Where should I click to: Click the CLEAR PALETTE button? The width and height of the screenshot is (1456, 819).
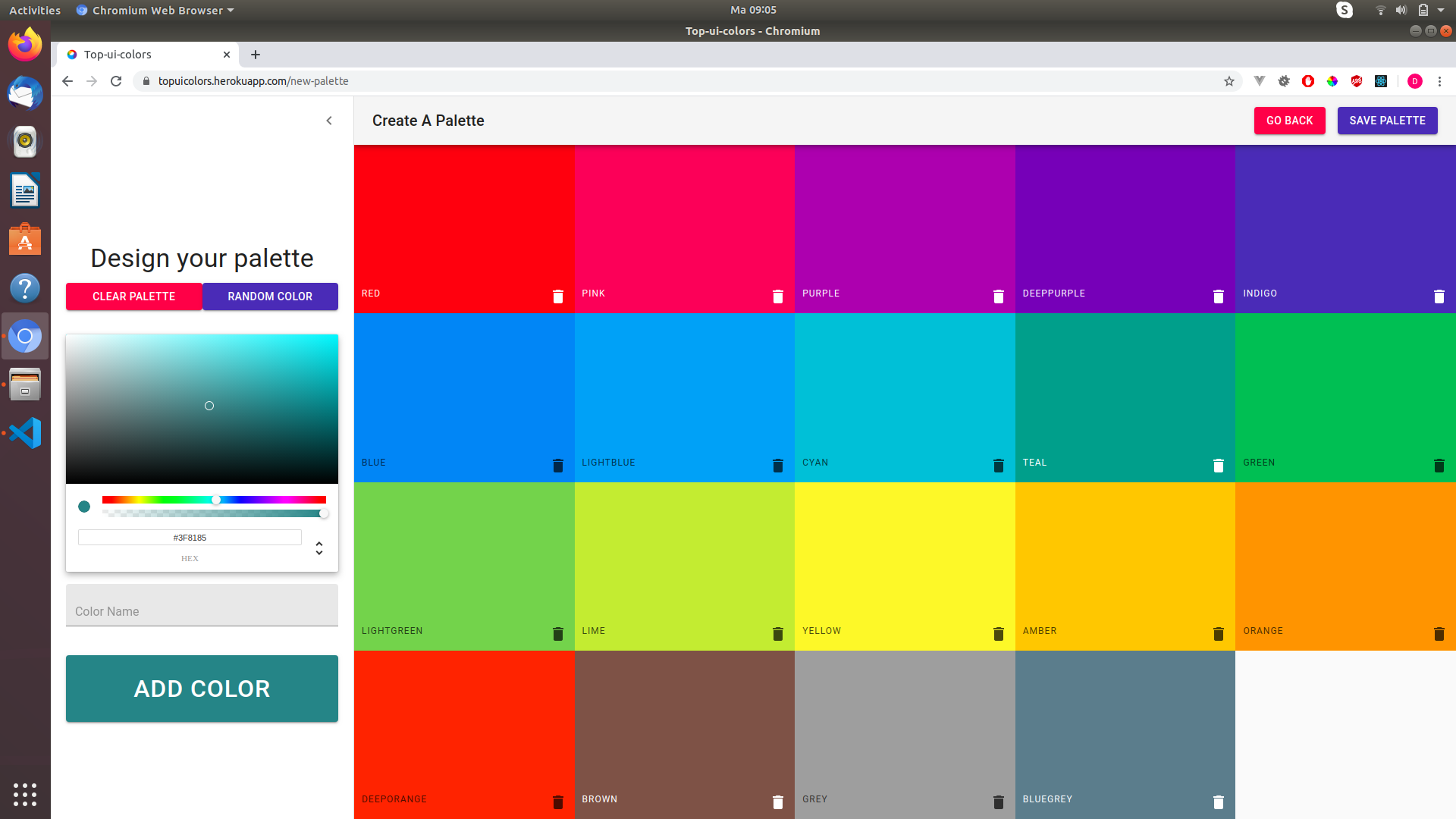[x=133, y=297]
